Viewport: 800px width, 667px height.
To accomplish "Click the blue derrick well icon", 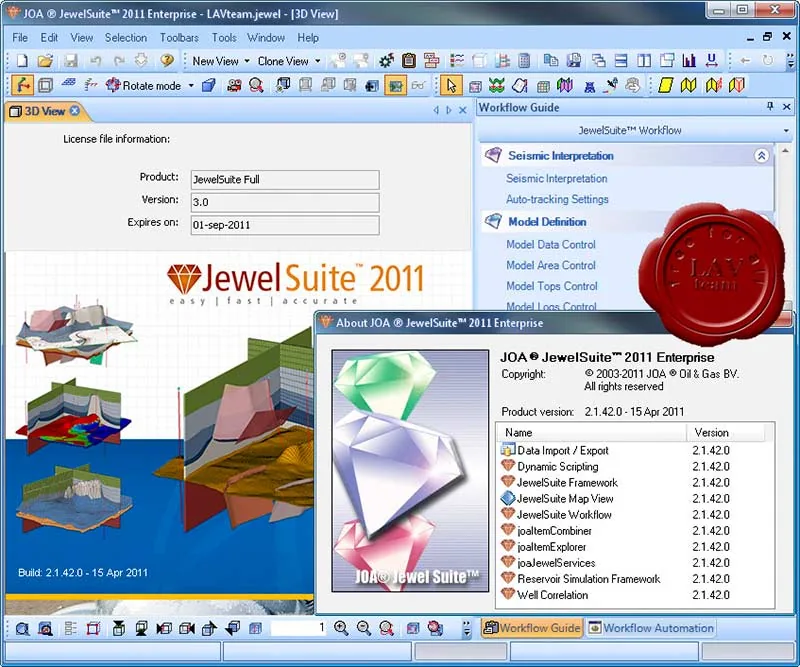I will (x=589, y=86).
